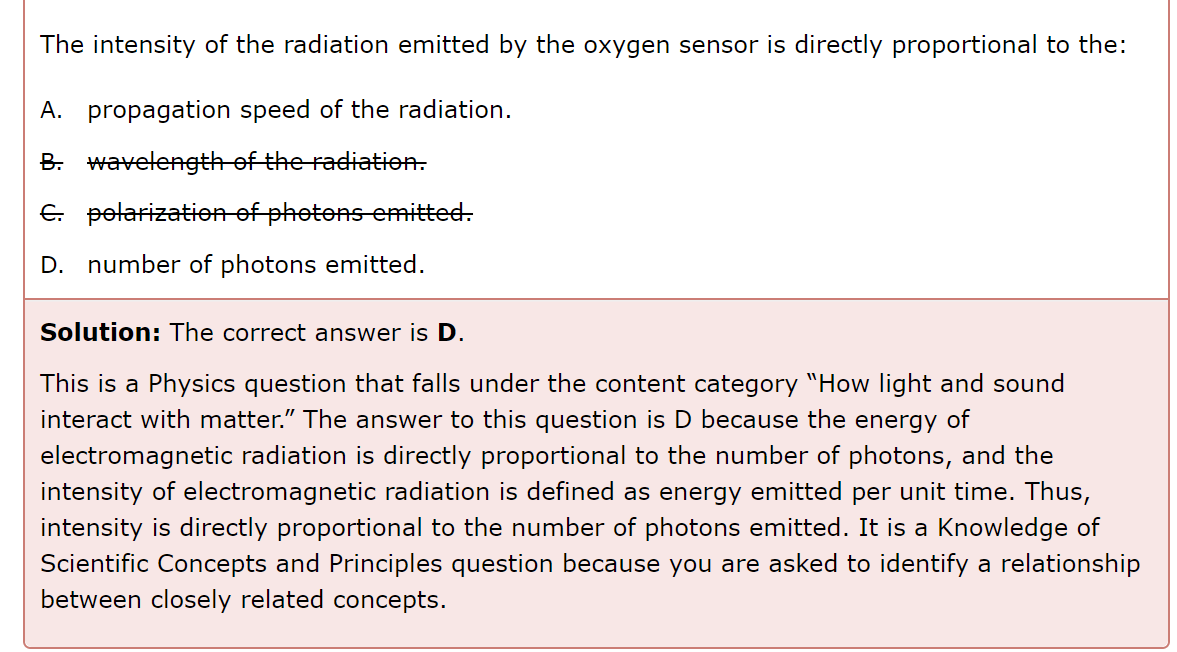Click the quoted phrase 'How light and sound'
Screen dimensions: 1177x652
[935, 383]
